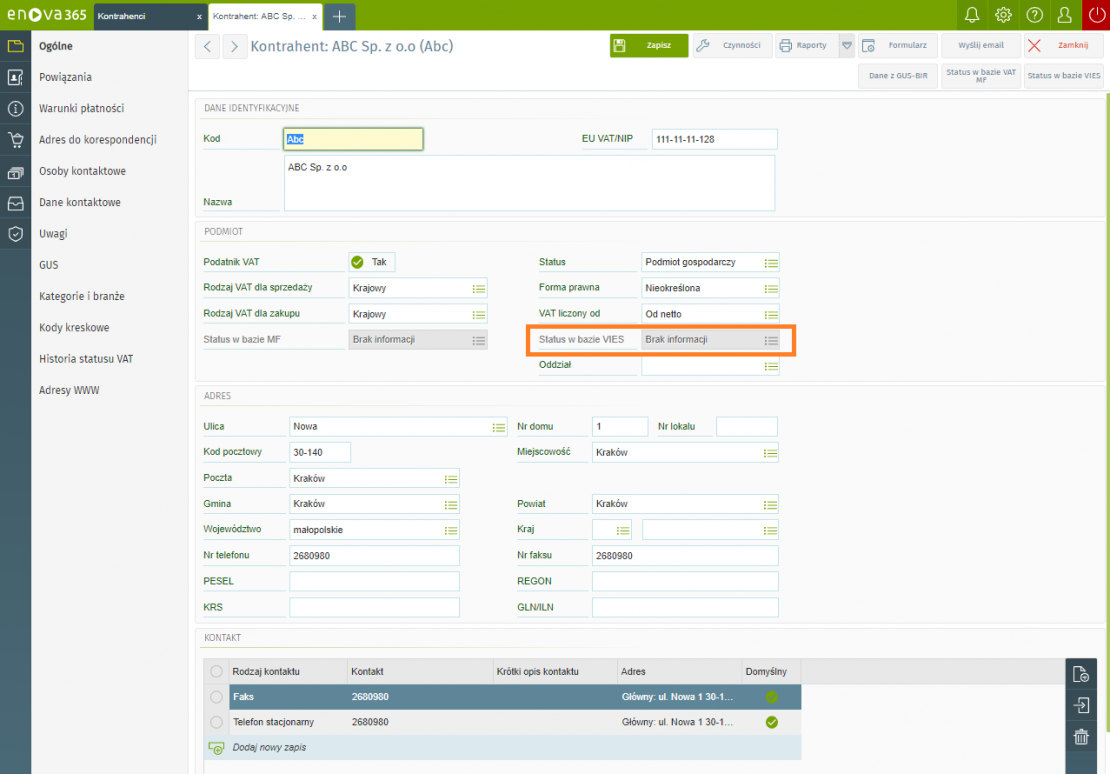Screen dimensions: 1110x774
Task: Select the Faks row radio circle
Action: point(216,696)
